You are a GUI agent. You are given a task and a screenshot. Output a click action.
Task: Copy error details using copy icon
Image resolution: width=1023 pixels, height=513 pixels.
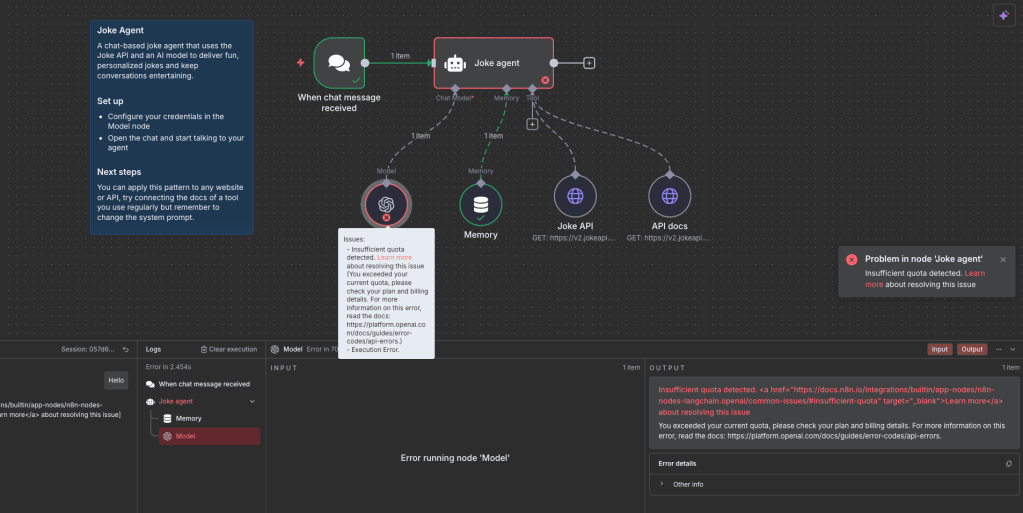point(1008,464)
